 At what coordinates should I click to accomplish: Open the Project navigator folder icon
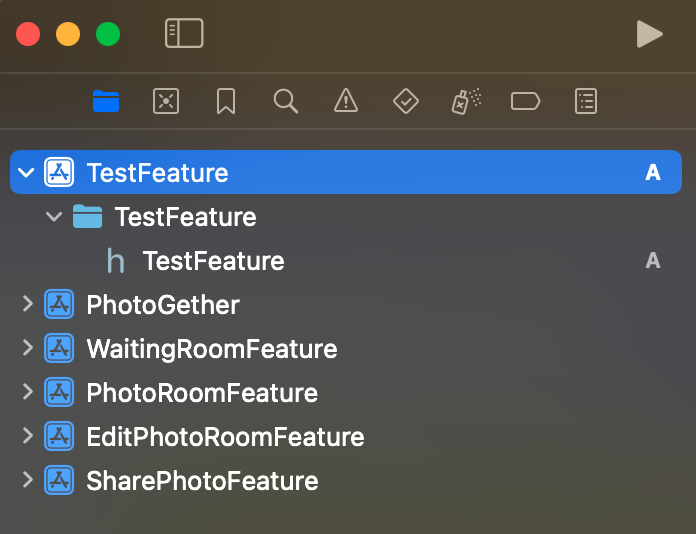pos(106,100)
